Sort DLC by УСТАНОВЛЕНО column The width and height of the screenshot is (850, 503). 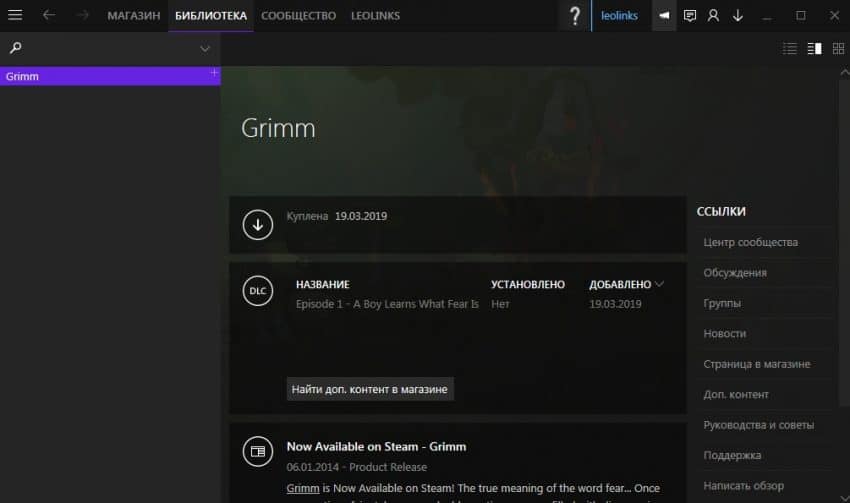click(527, 284)
